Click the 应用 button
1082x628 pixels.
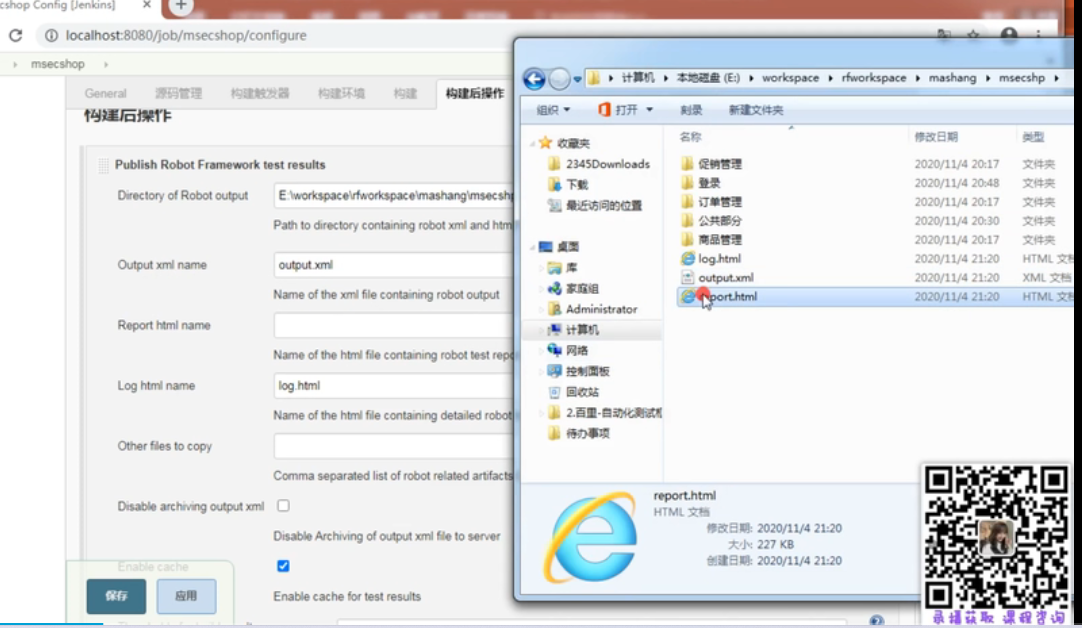coord(186,596)
